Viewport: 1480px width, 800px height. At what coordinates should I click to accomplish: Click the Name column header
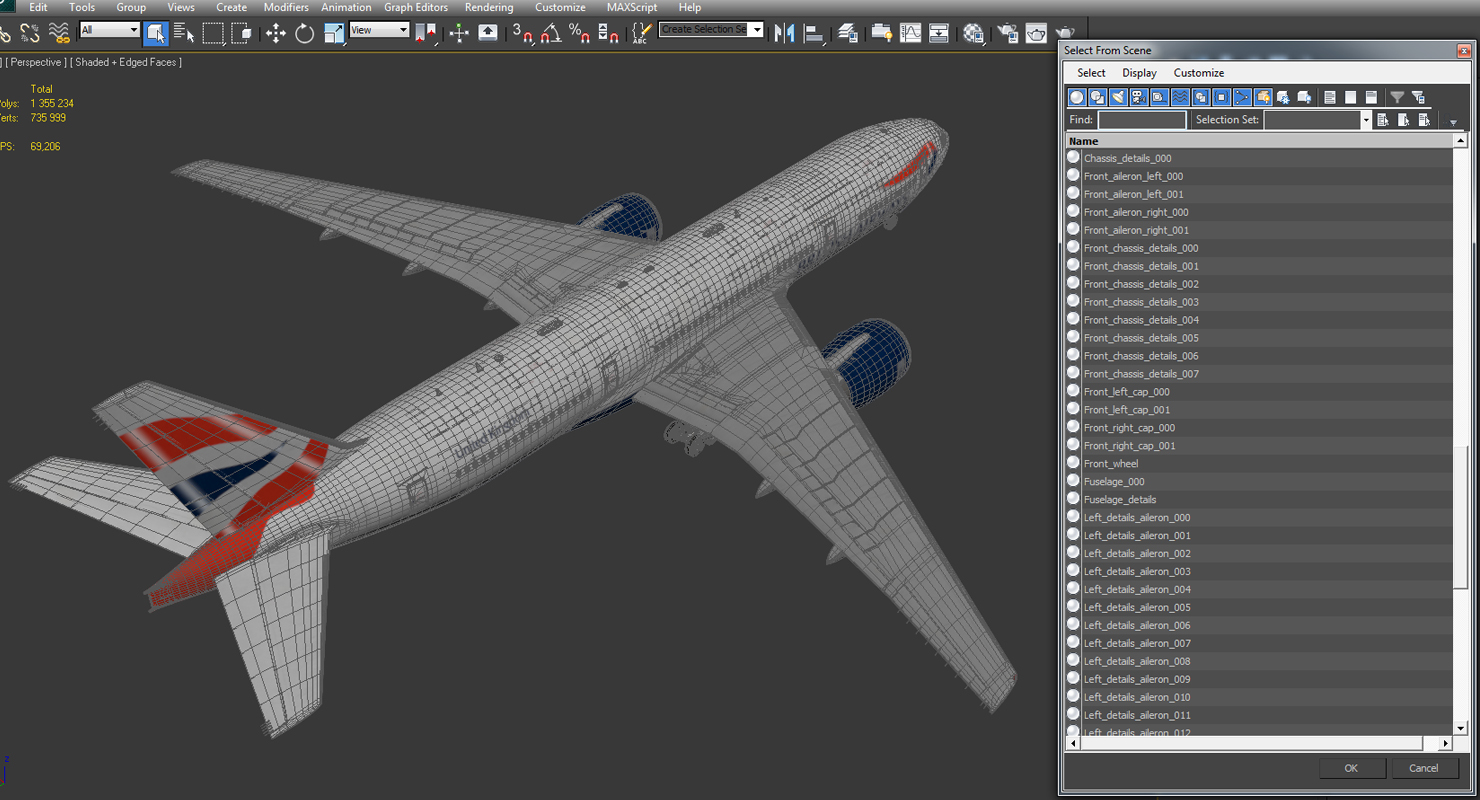[x=1259, y=141]
